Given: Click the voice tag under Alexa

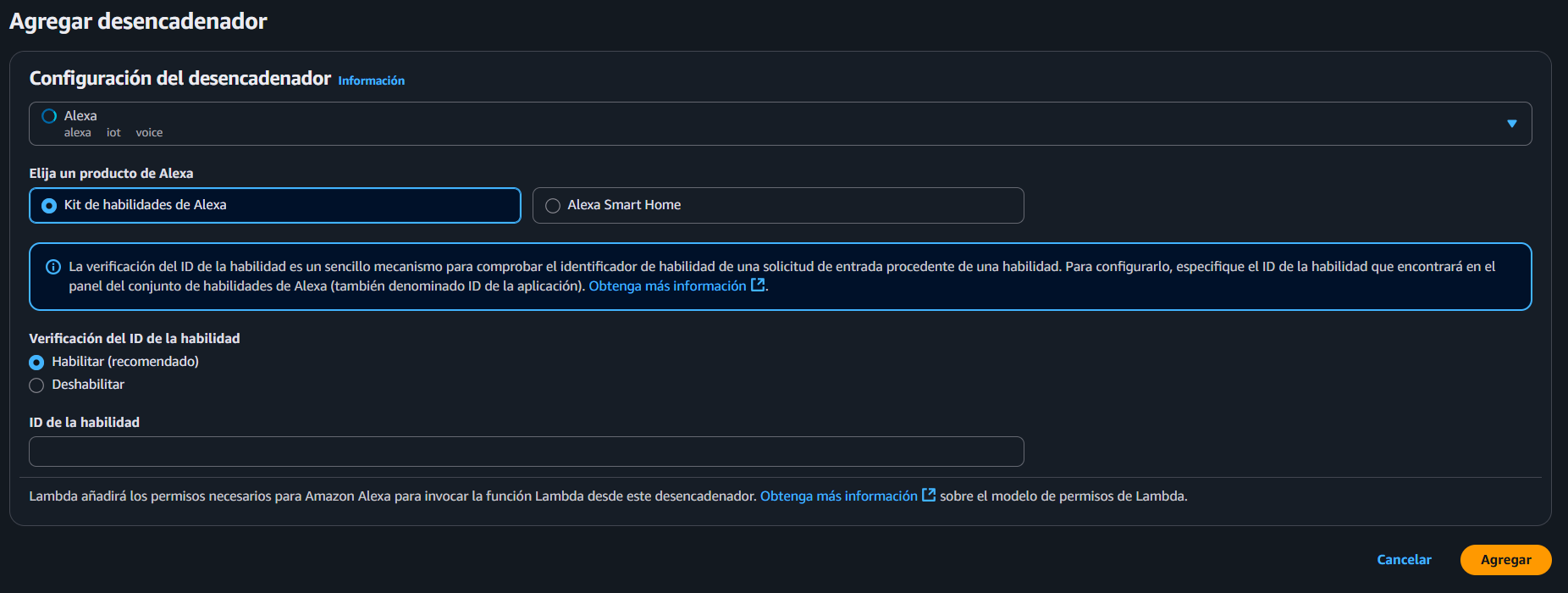Looking at the screenshot, I should 149,133.
